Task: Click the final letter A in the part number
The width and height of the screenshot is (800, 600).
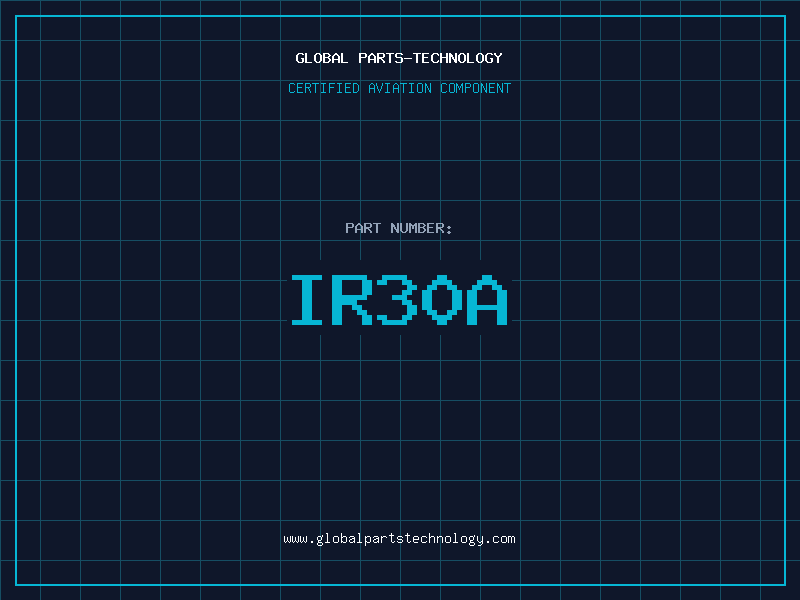Action: point(489,299)
